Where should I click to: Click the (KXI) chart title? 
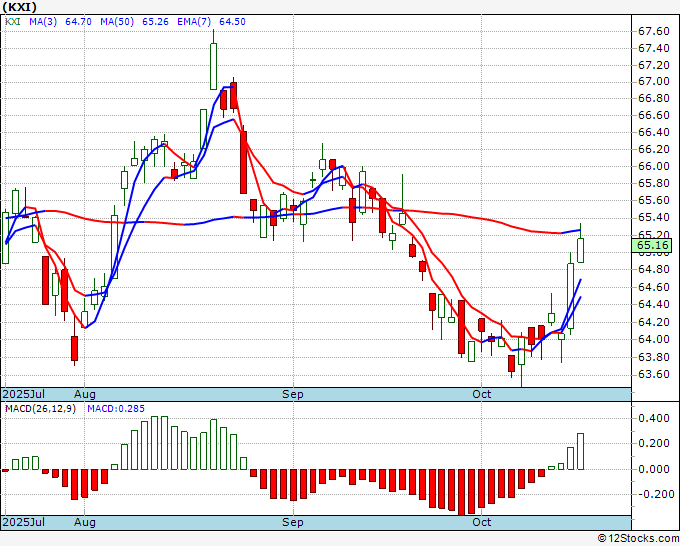[x=20, y=7]
